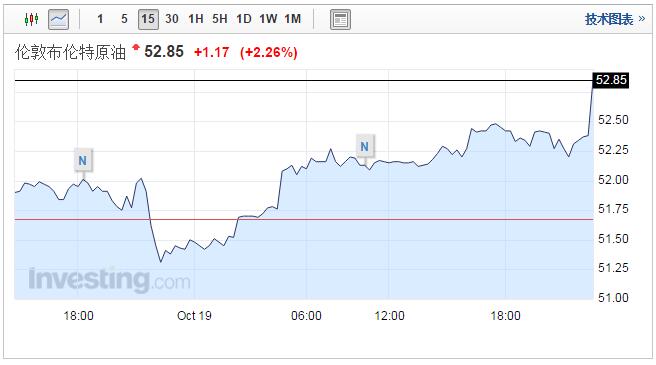Switch to the 1D timeframe
The width and height of the screenshot is (656, 365).
244,19
